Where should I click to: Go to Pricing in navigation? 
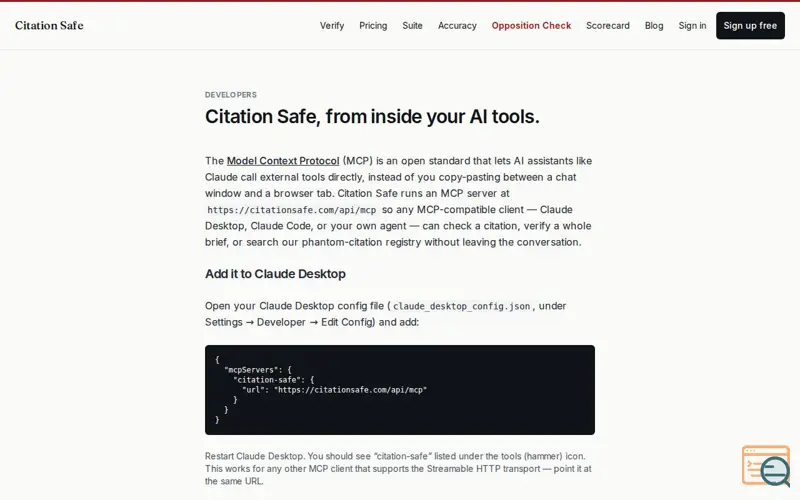point(373,26)
